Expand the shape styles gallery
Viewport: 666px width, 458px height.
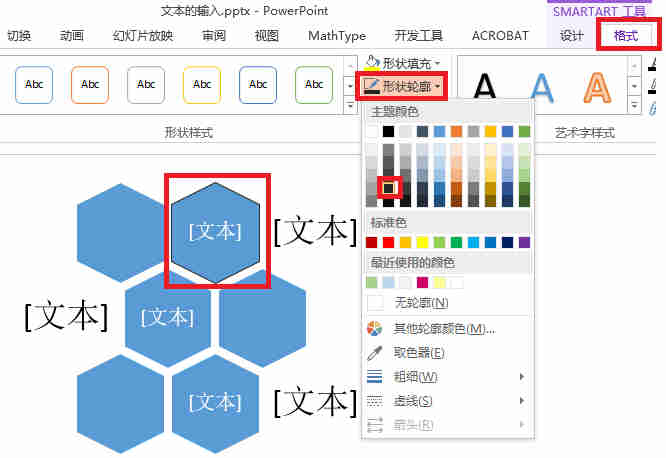coord(350,105)
